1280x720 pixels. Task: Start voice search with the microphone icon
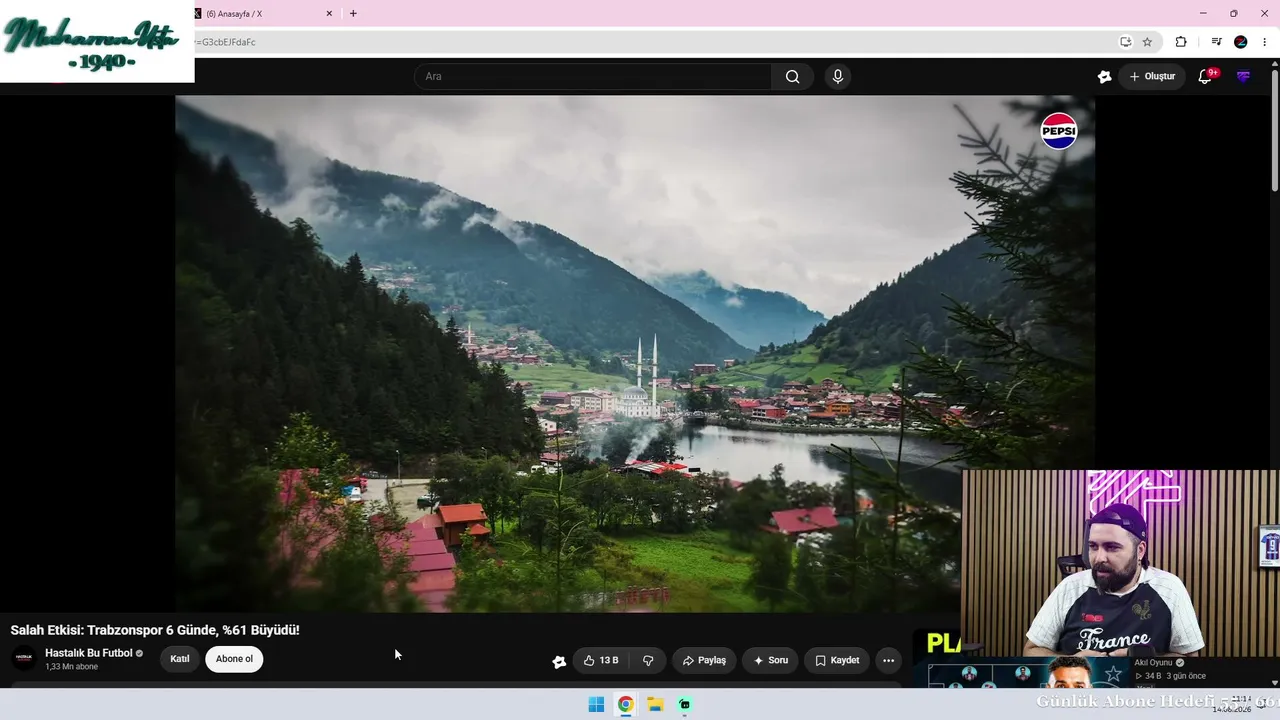click(x=838, y=77)
